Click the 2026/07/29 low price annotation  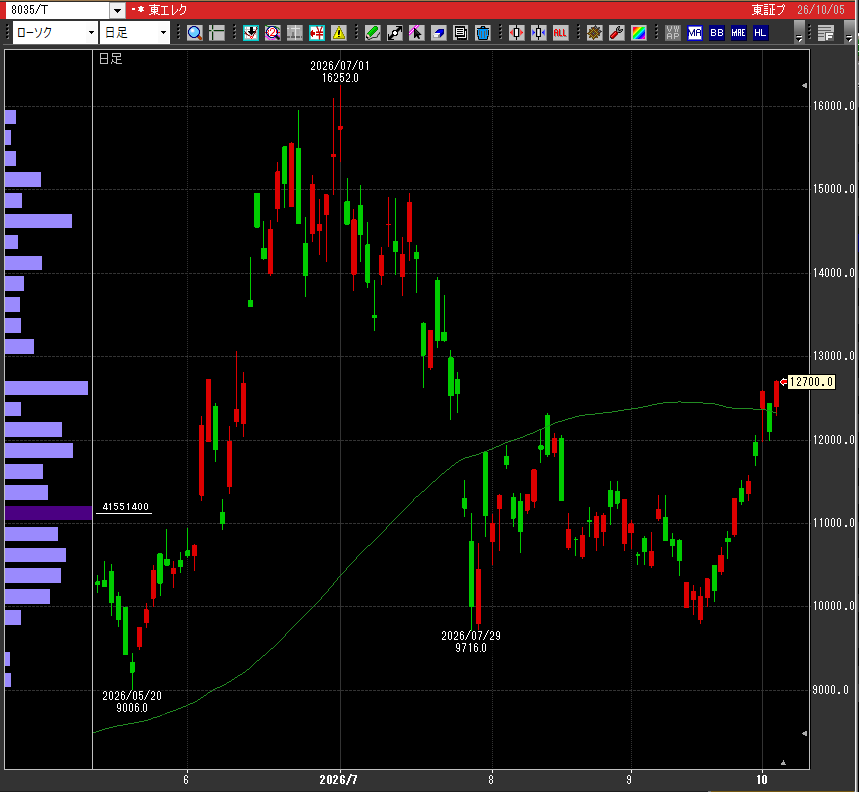[x=471, y=641]
